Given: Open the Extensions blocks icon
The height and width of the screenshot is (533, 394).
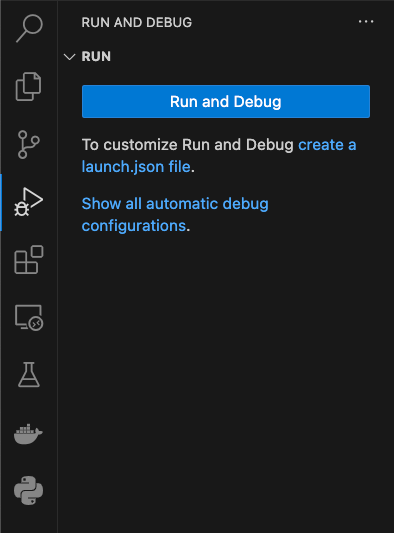Looking at the screenshot, I should [29, 260].
